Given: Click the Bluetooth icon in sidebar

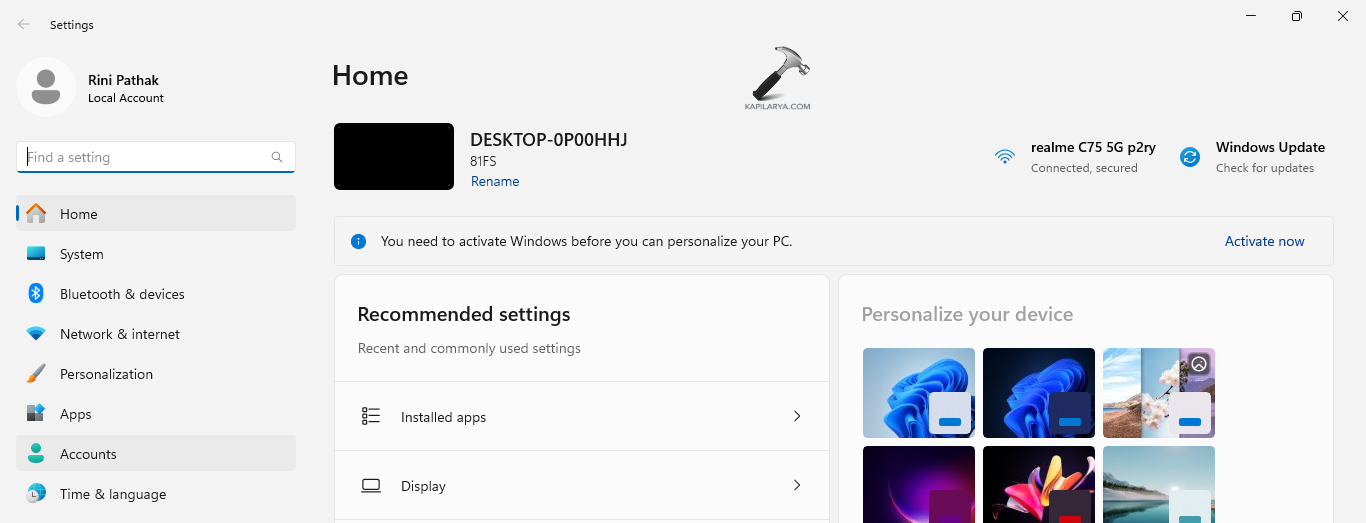Looking at the screenshot, I should tap(36, 294).
